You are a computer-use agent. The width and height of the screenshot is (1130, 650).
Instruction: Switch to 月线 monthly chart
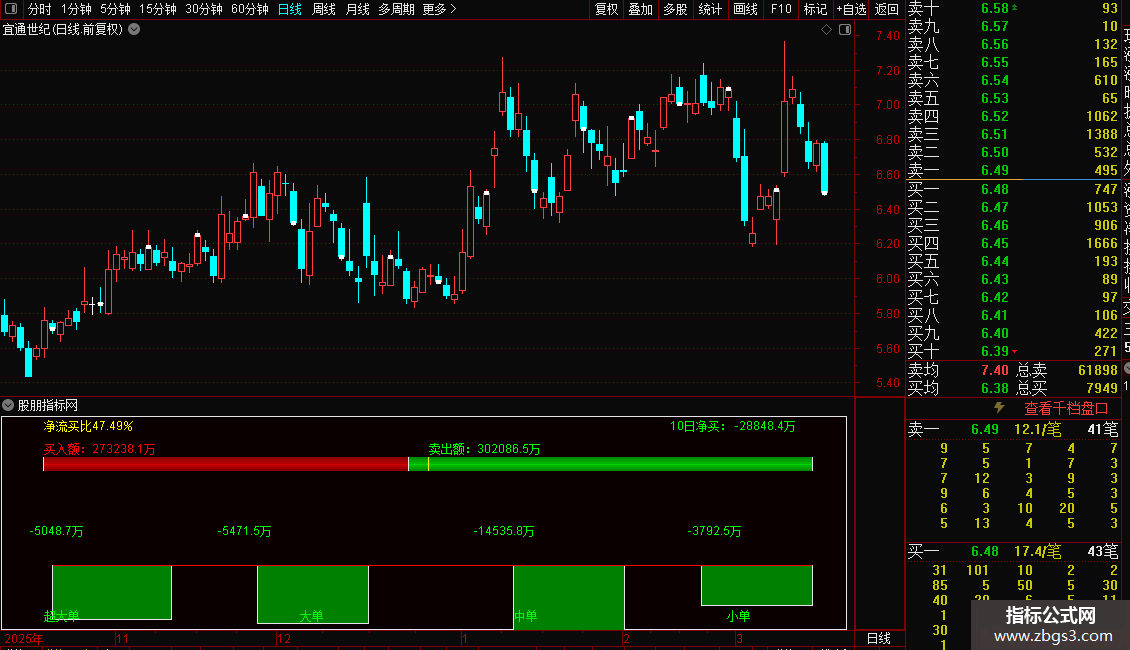tap(357, 9)
